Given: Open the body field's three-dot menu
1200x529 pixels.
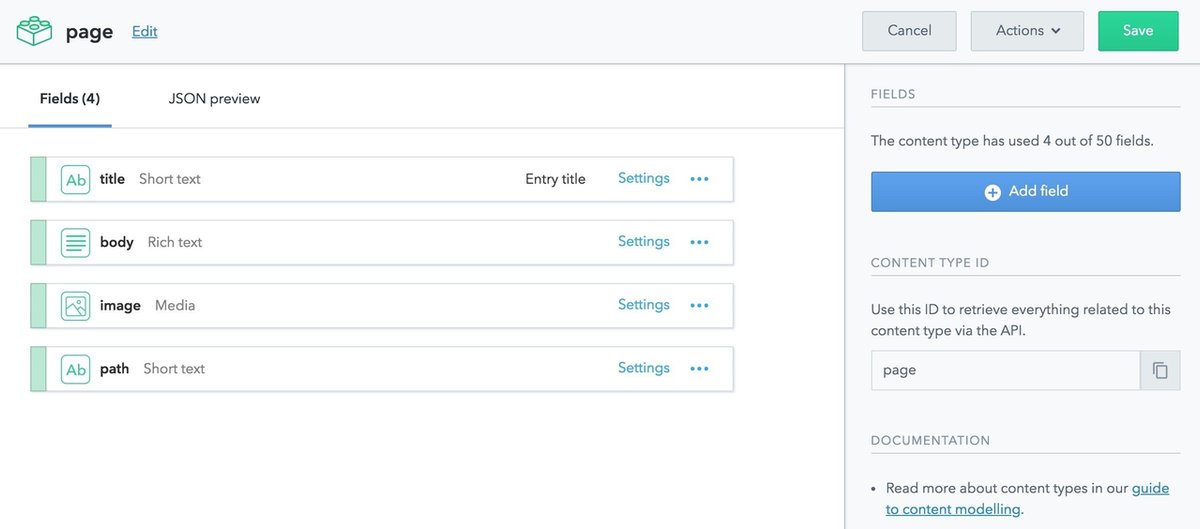Looking at the screenshot, I should 699,242.
